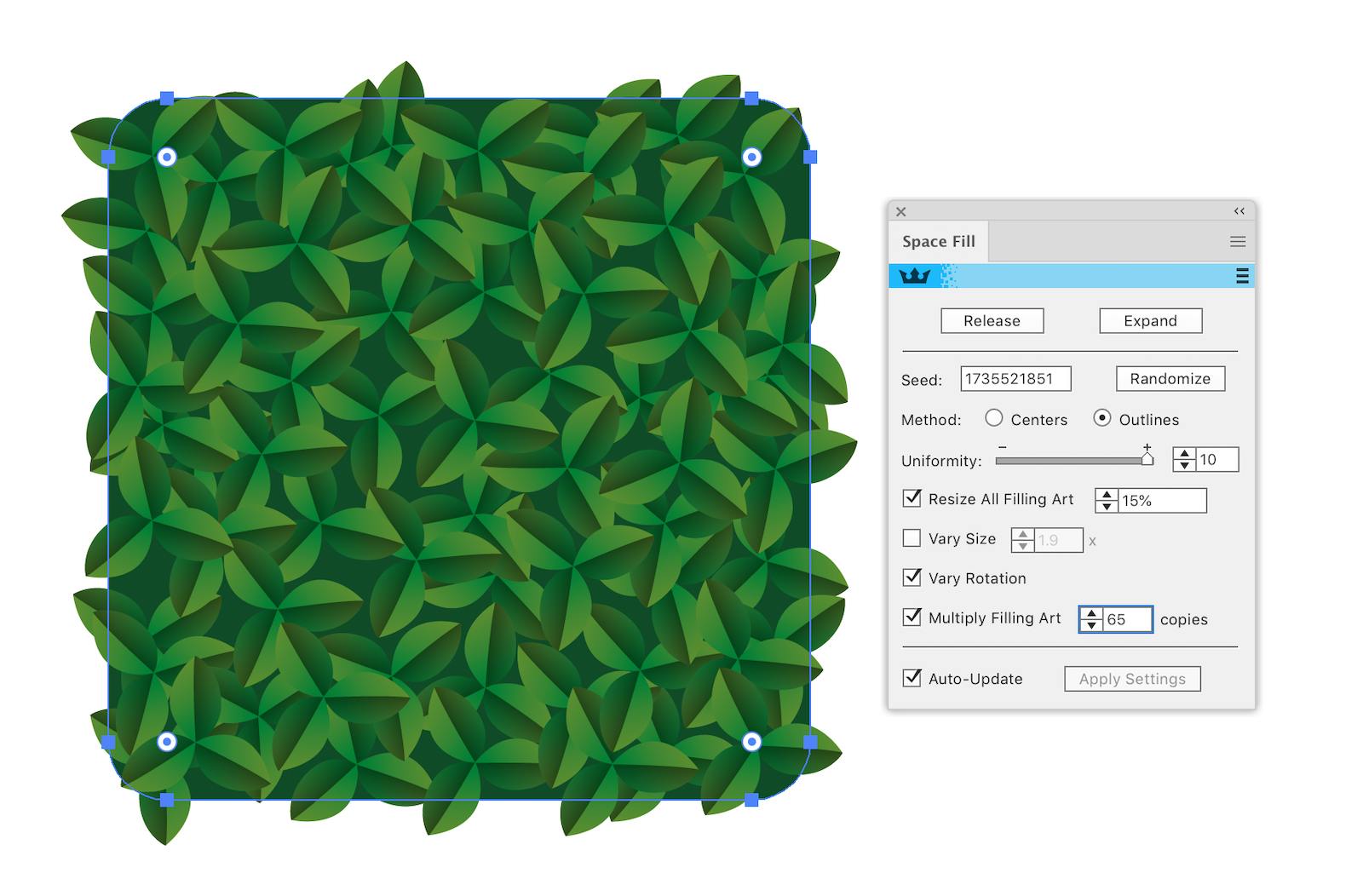Switch to the Space Fill tab
The width and height of the screenshot is (1363, 896).
pyautogui.click(x=938, y=241)
